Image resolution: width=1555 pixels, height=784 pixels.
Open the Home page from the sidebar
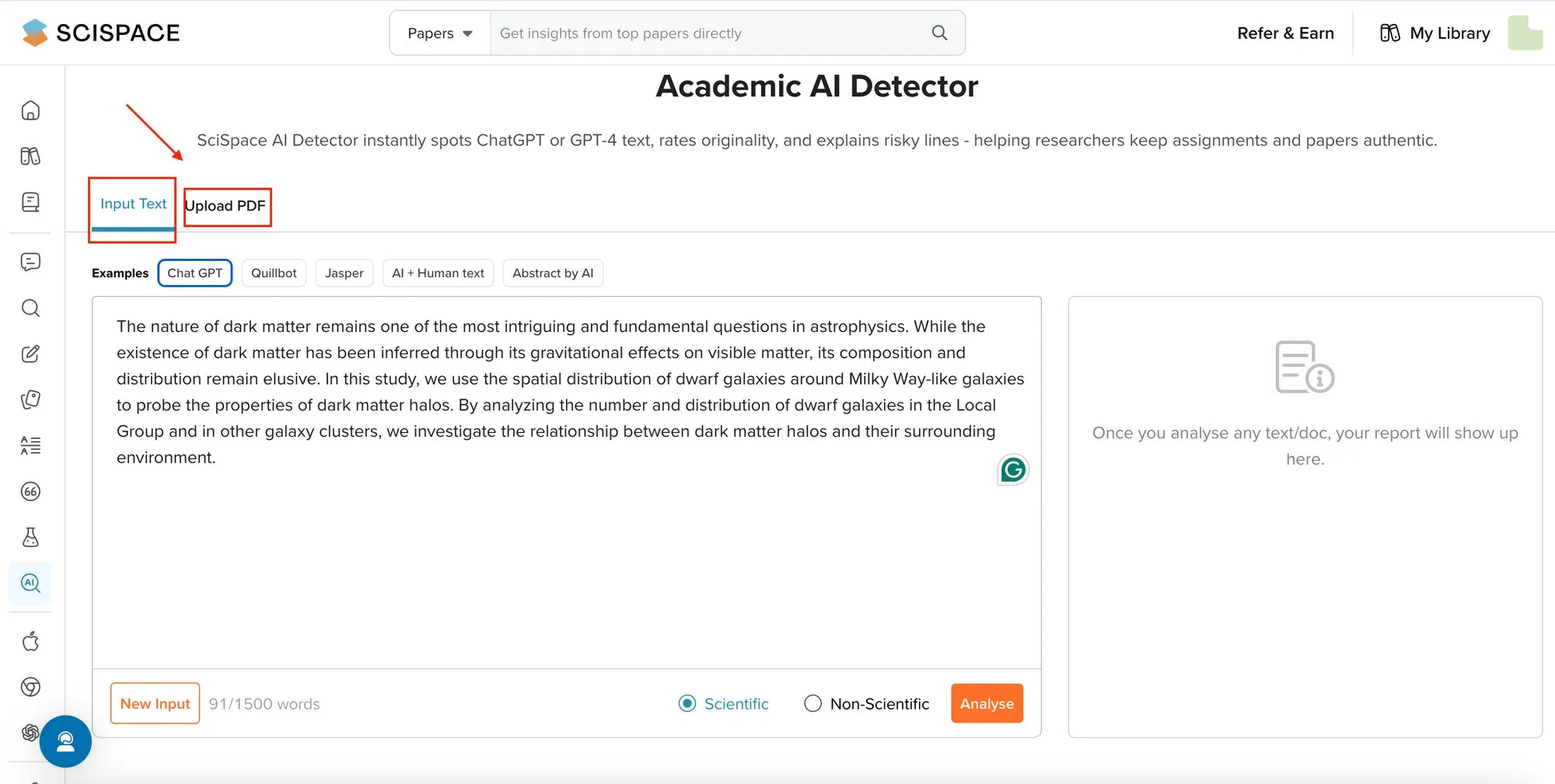point(30,110)
